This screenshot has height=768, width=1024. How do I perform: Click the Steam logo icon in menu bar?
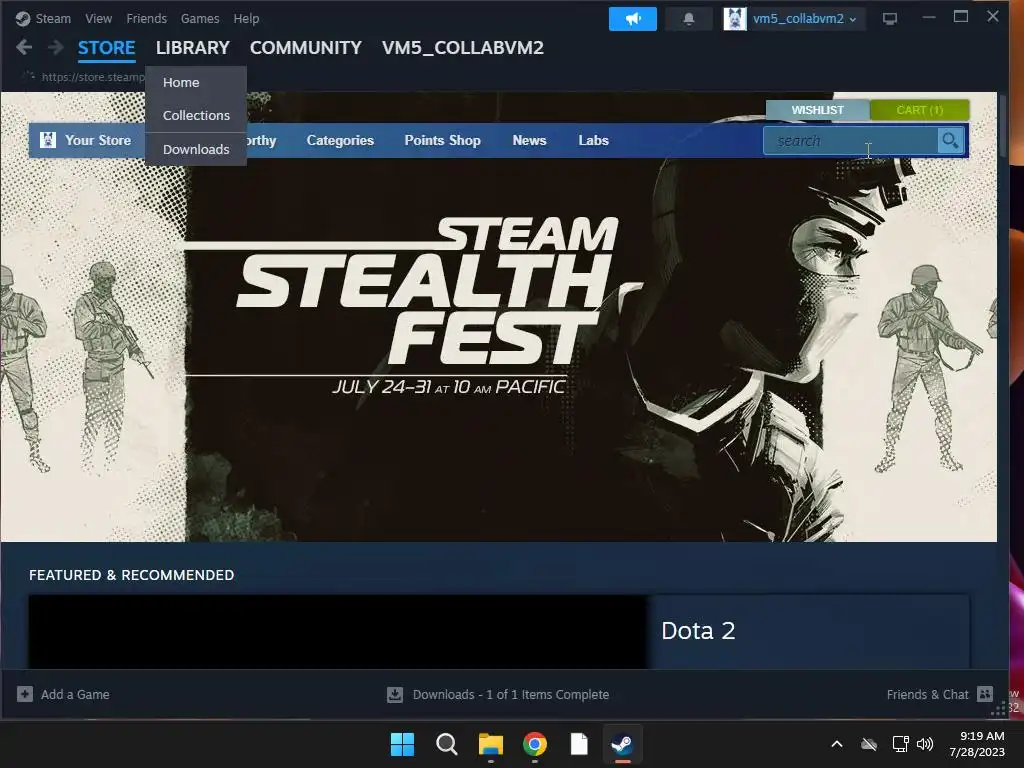(23, 18)
